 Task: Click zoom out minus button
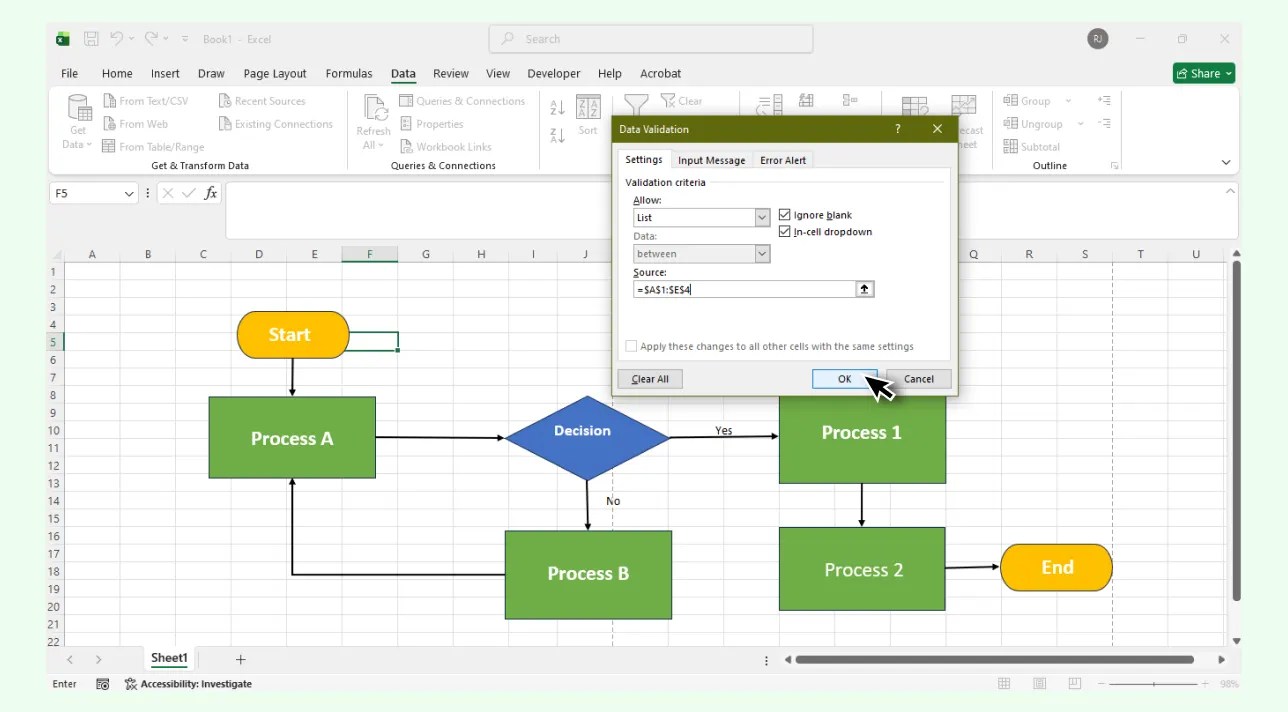coord(1101,684)
